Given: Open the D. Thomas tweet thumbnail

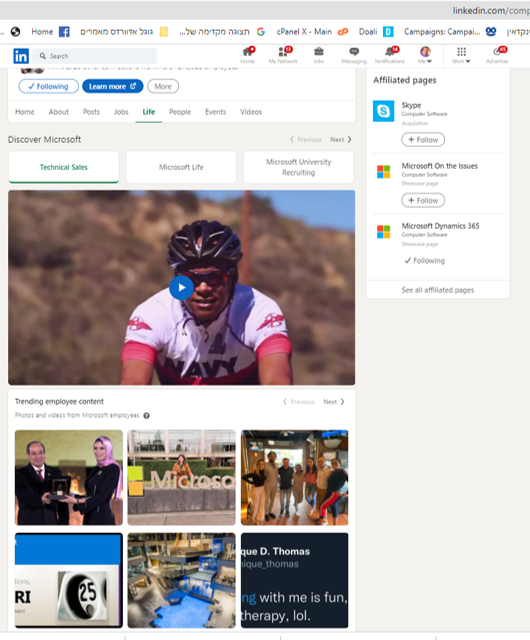Looking at the screenshot, I should point(294,580).
